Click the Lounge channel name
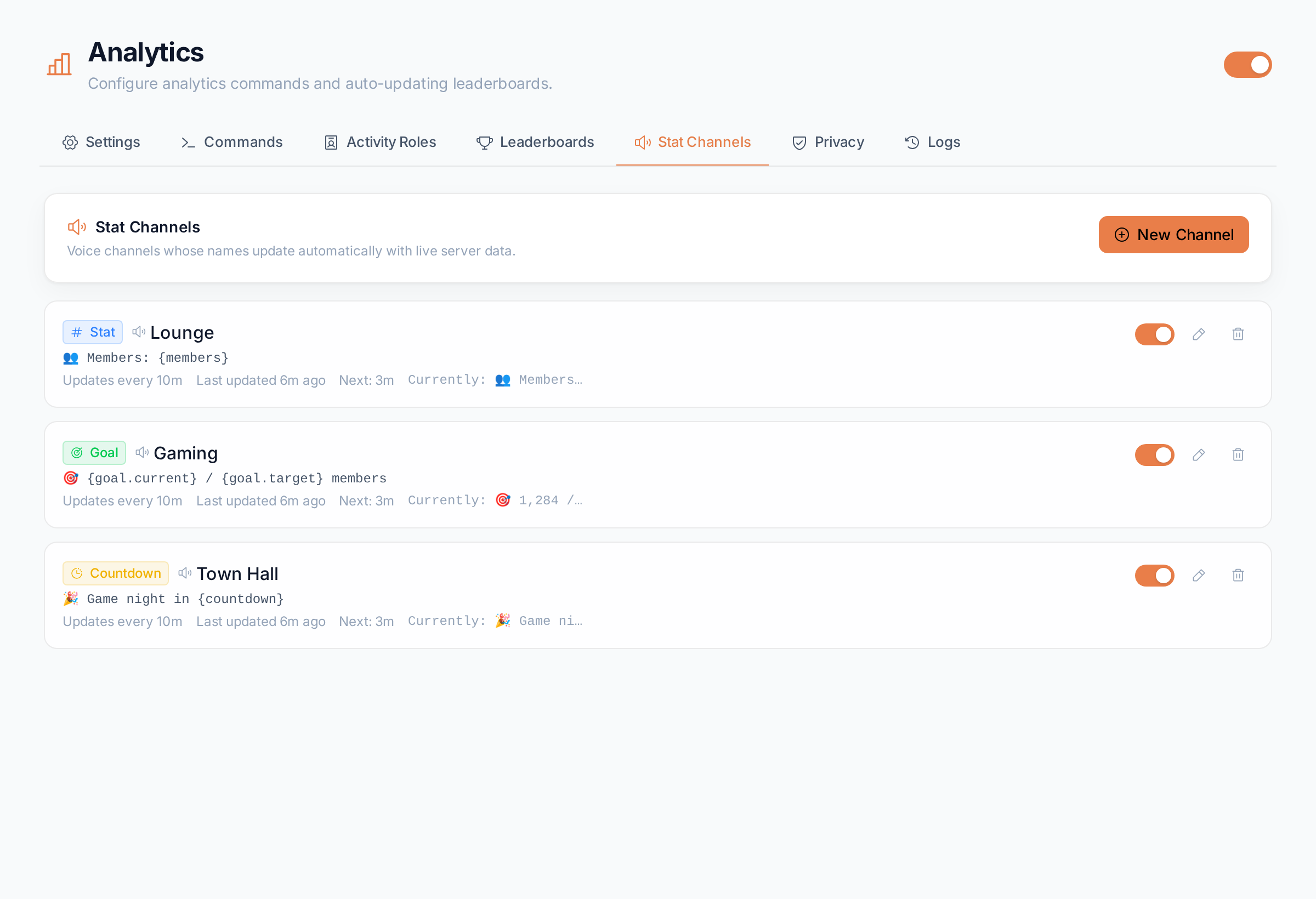This screenshot has width=1316, height=899. click(x=181, y=332)
